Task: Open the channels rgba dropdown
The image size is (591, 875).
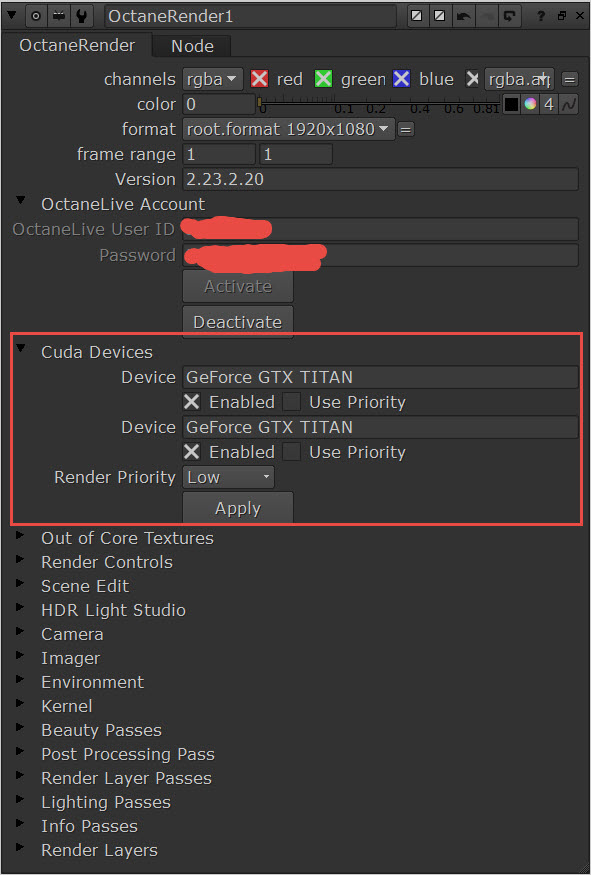Action: 213,79
